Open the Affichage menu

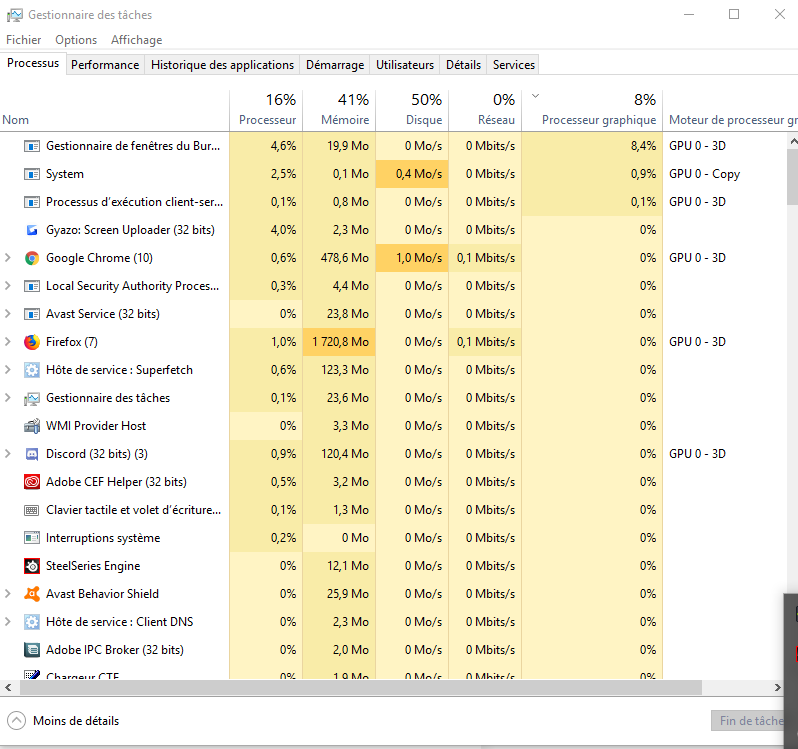[x=136, y=40]
